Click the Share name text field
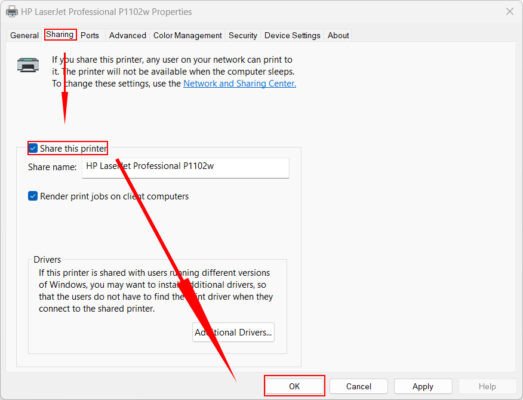Viewport: 523px width, 400px height. click(x=185, y=167)
